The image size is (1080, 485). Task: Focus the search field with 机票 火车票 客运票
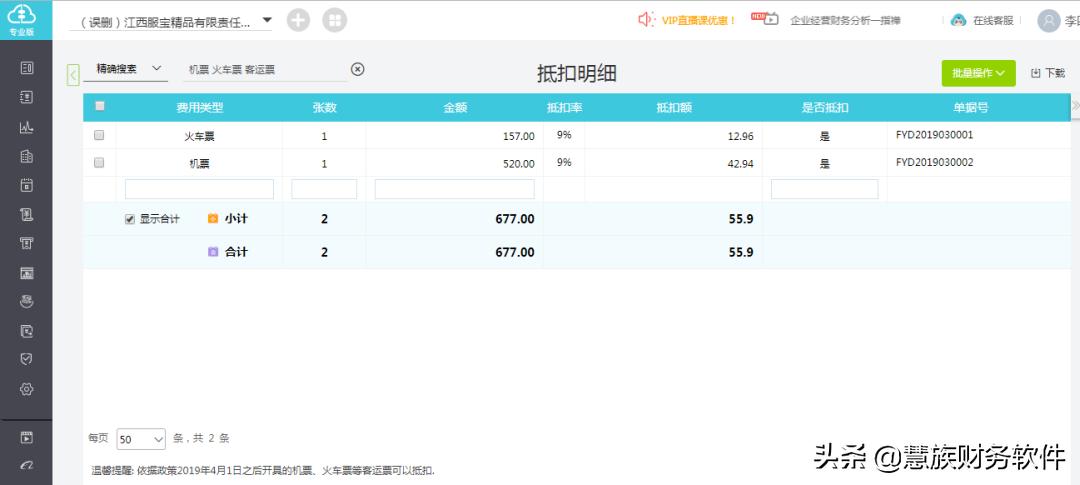265,70
